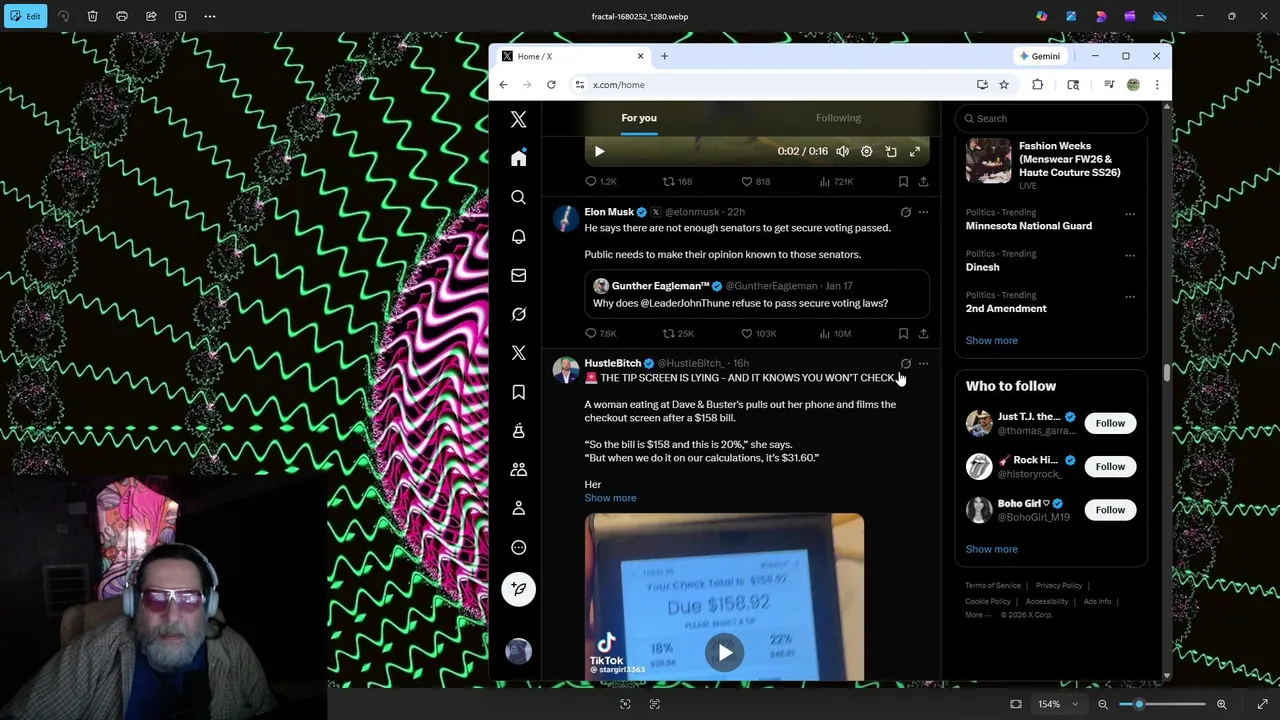Open Chrome extensions puzzle icon

(x=1037, y=85)
